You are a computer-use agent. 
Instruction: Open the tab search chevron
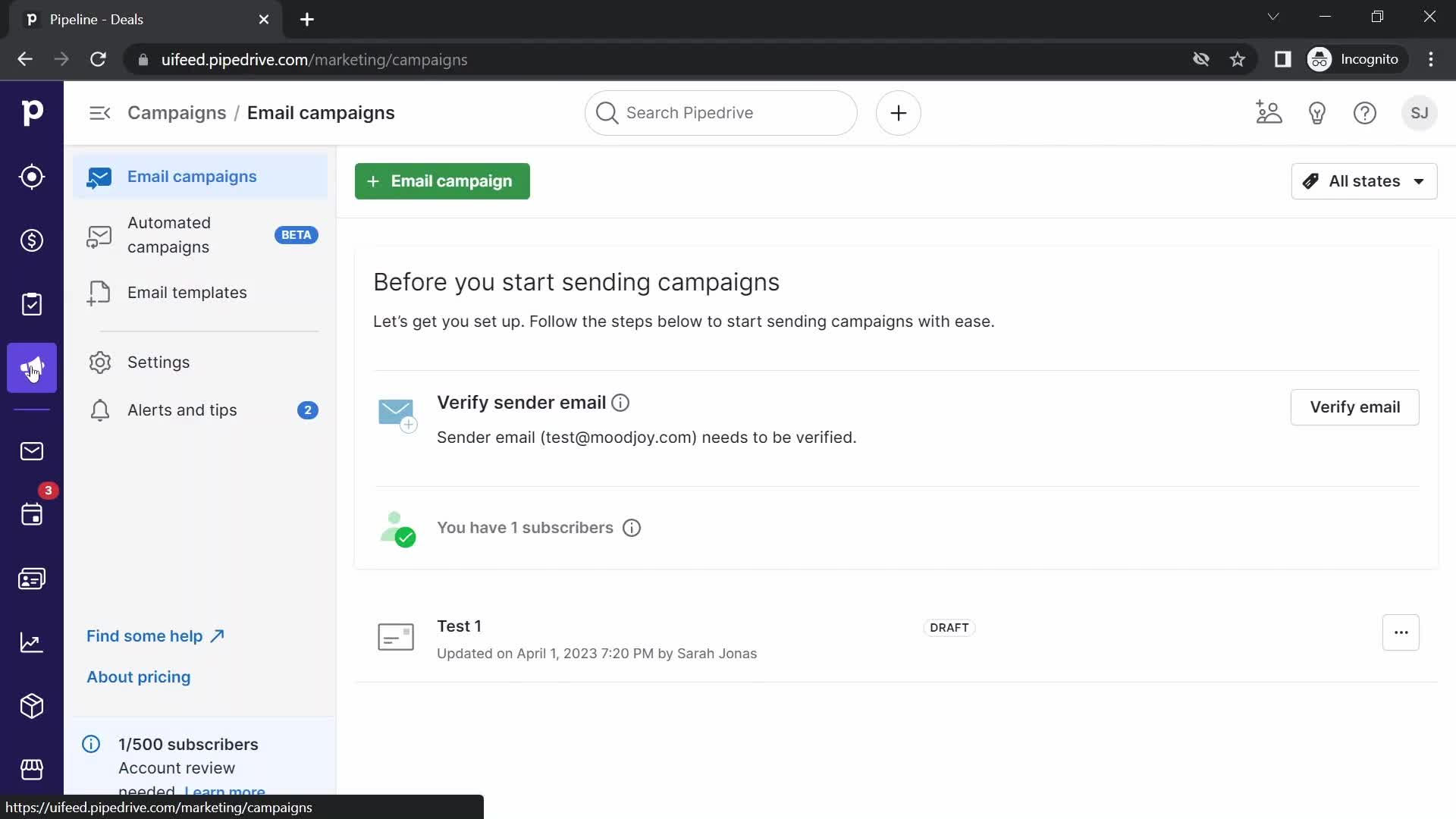coord(1273,17)
